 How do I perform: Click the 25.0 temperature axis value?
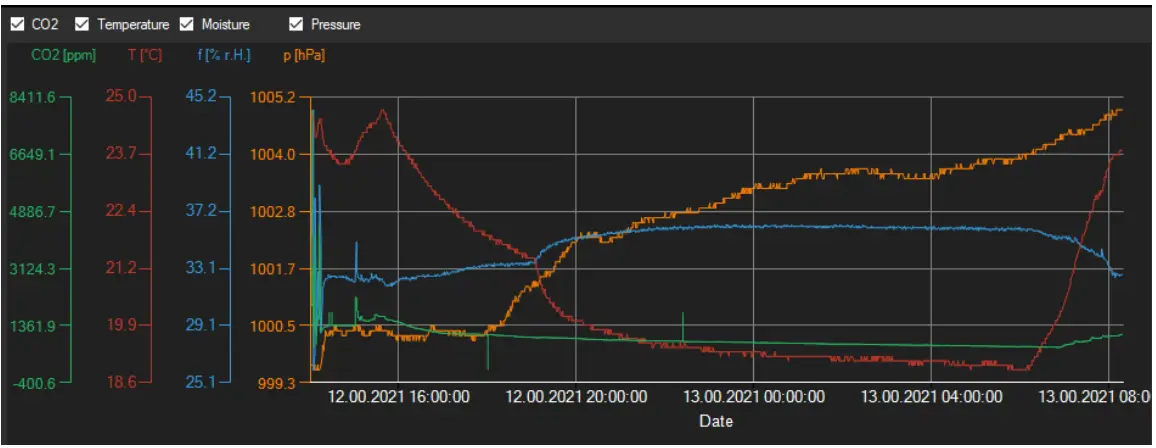pos(119,97)
